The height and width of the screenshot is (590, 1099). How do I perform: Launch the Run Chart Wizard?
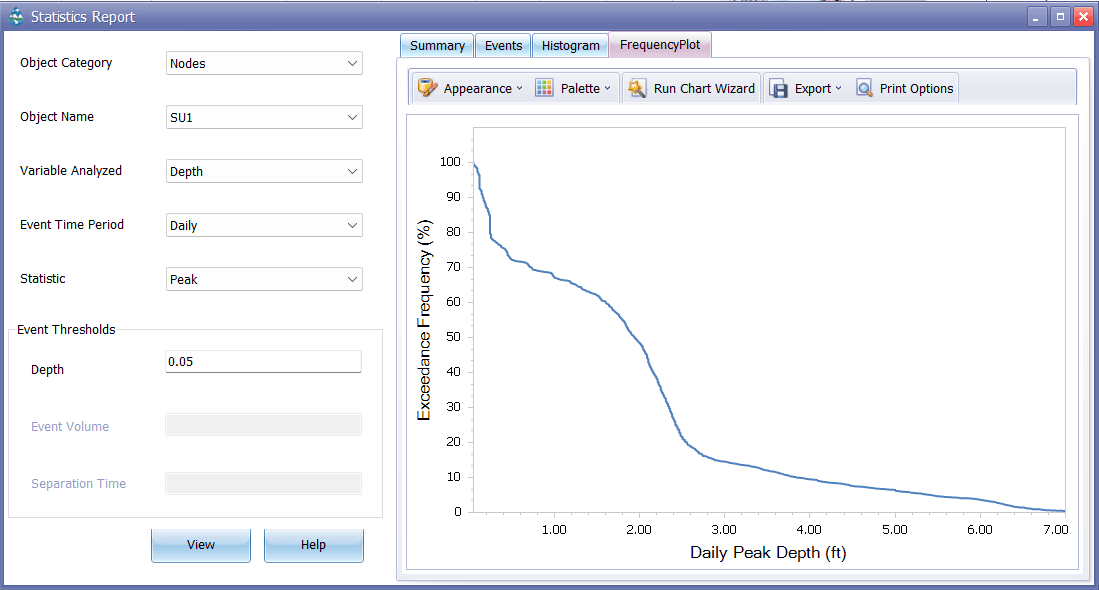[691, 88]
